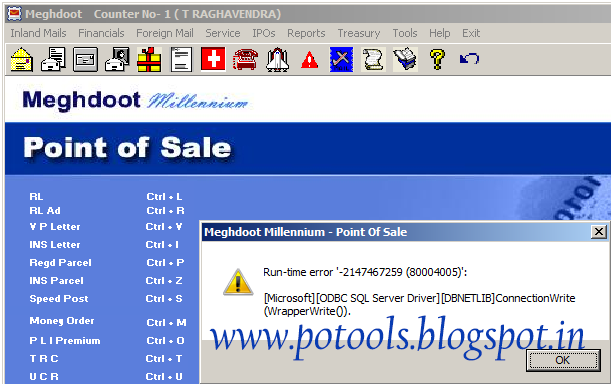Screen dimensions: 611x384
Task: Click the Ctrl + S shortcut text
Action: pos(164,299)
